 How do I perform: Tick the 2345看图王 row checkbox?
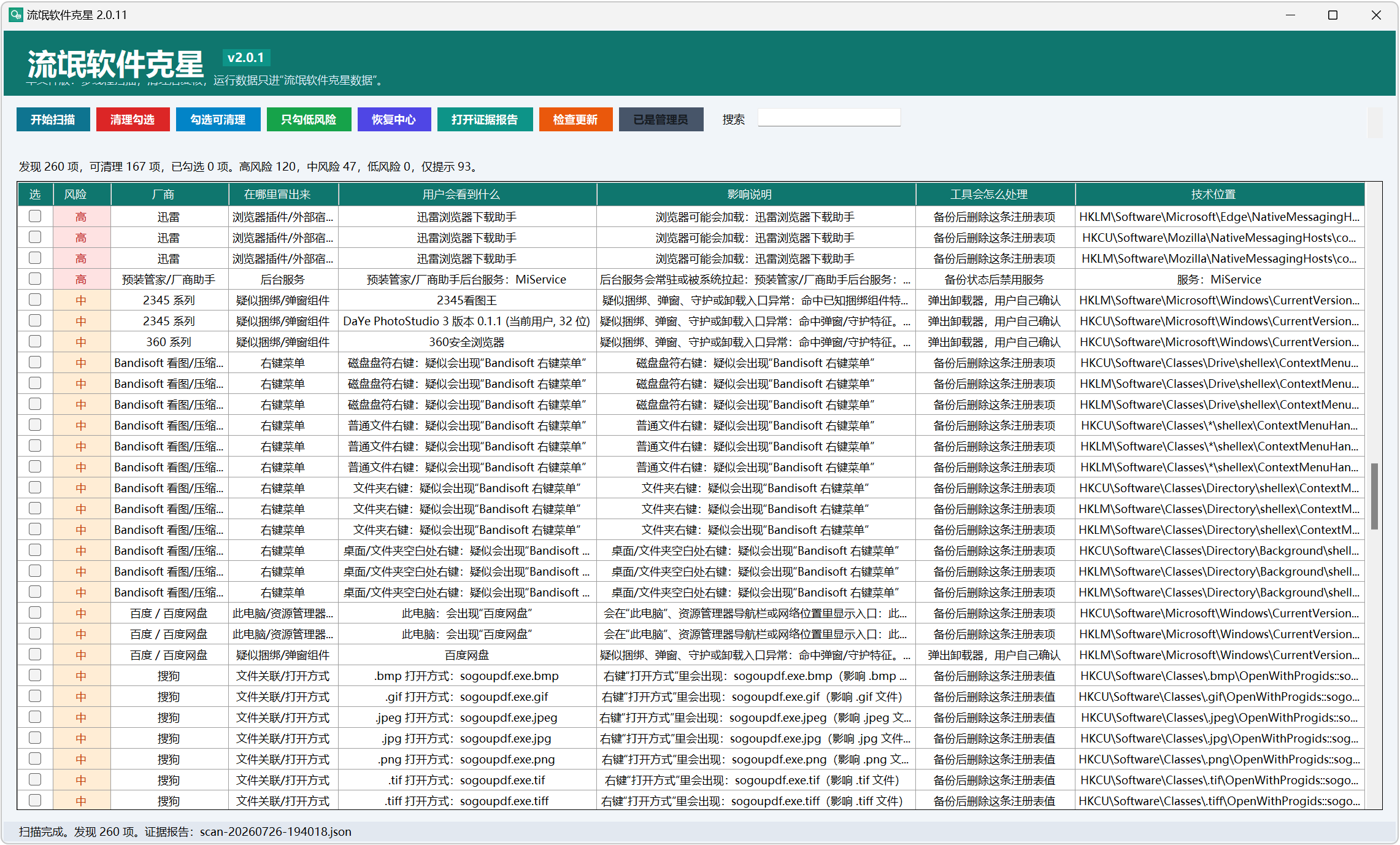pyautogui.click(x=35, y=299)
